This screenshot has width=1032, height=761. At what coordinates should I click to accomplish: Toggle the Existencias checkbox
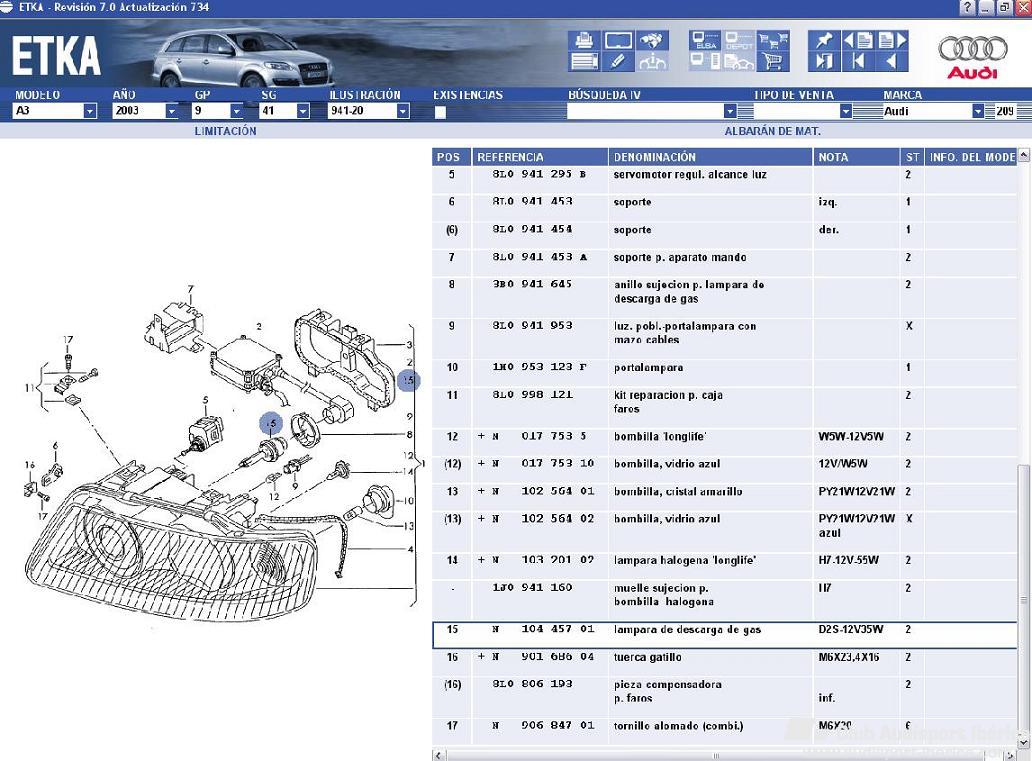[x=440, y=112]
